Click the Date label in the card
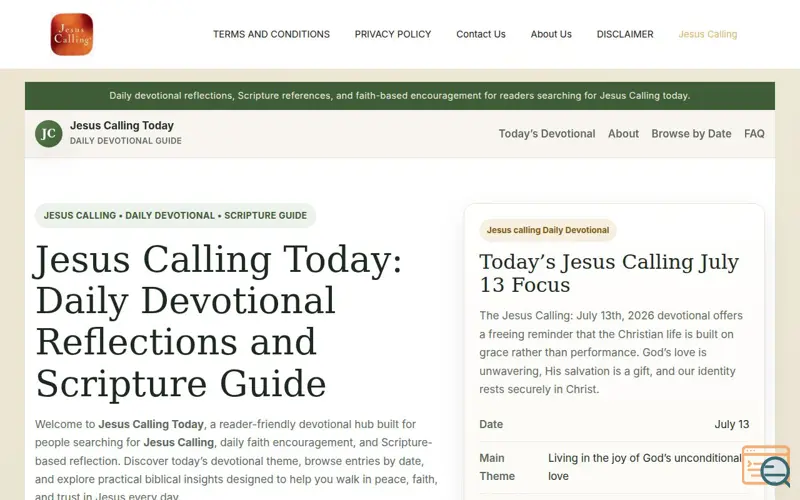This screenshot has width=800, height=500. click(491, 424)
